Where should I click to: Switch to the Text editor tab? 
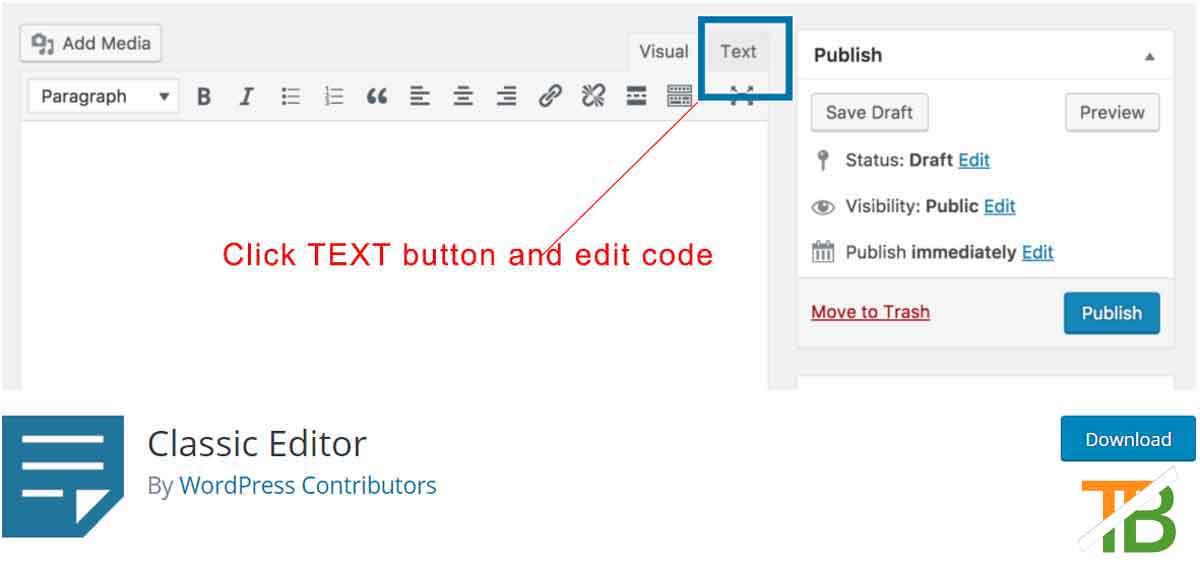(x=738, y=52)
